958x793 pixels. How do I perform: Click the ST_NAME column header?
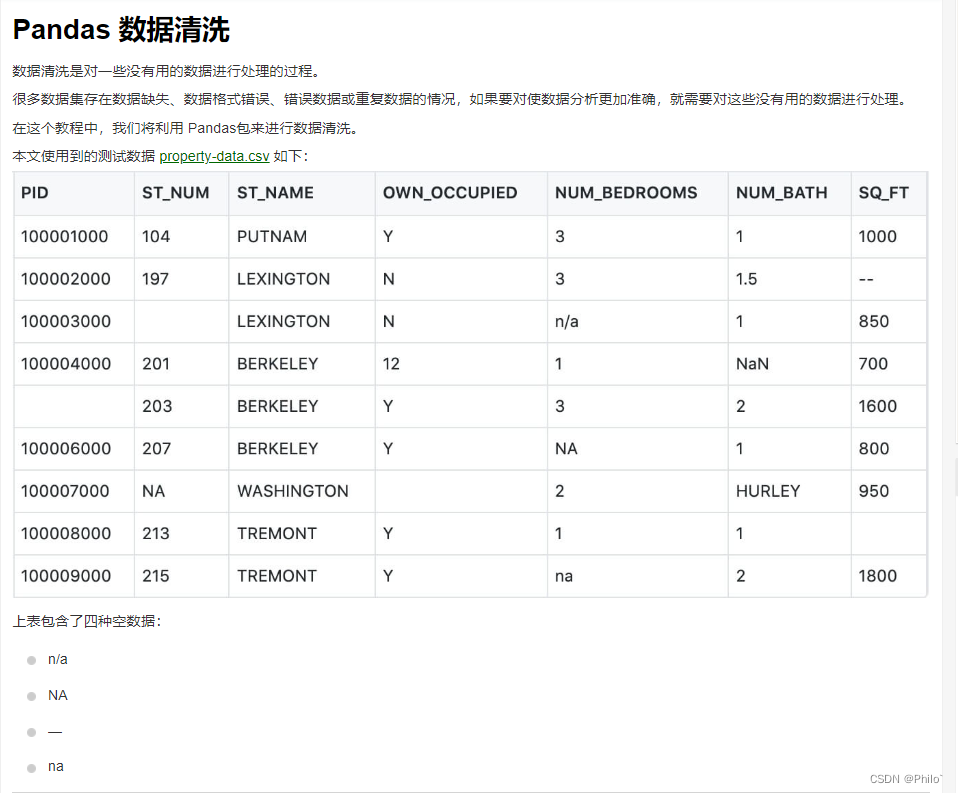coord(302,194)
